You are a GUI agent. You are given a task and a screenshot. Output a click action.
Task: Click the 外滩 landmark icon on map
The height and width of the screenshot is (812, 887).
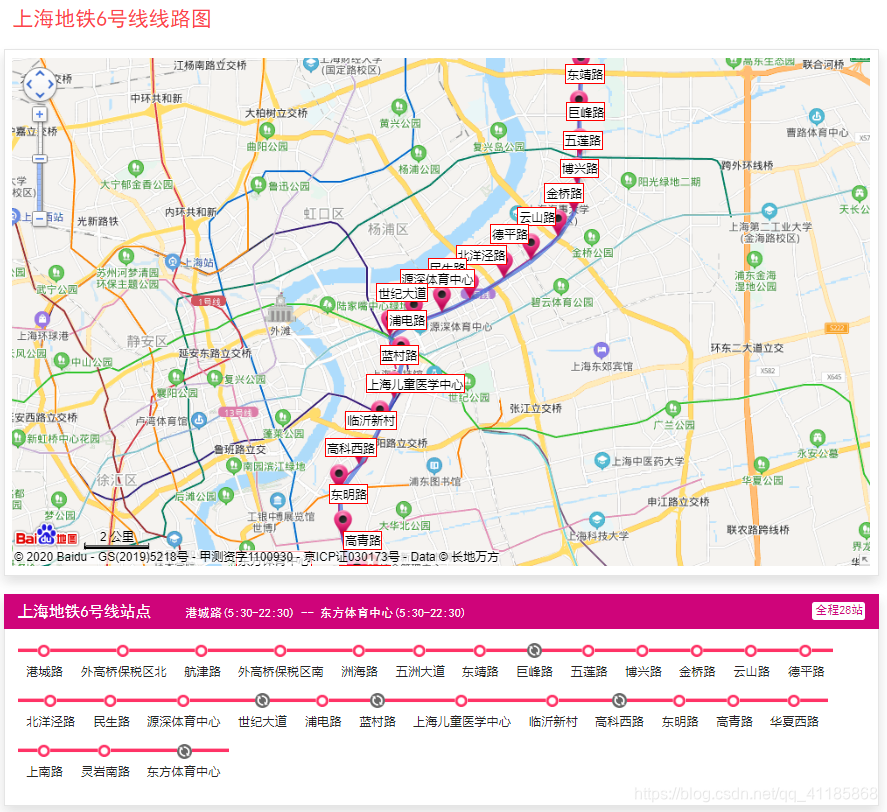click(x=280, y=308)
